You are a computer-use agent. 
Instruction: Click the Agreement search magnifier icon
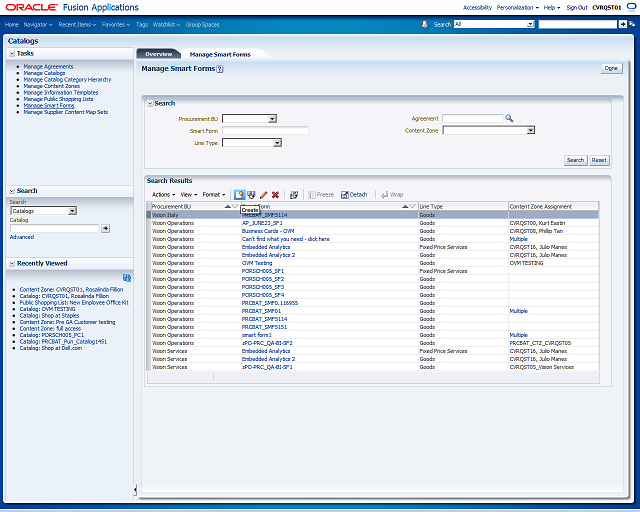[x=509, y=118]
